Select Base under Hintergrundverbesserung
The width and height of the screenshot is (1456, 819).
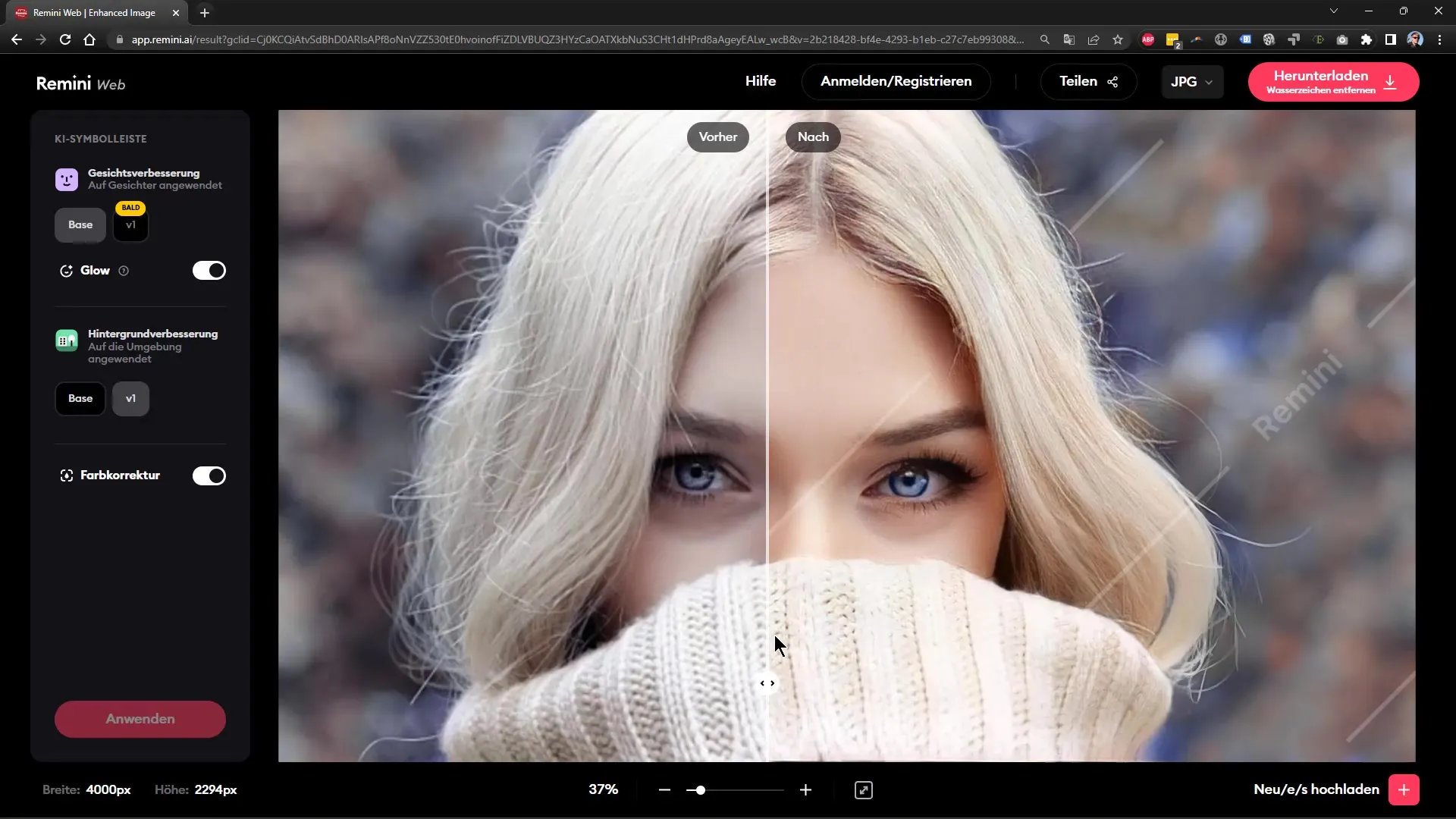[x=80, y=399]
